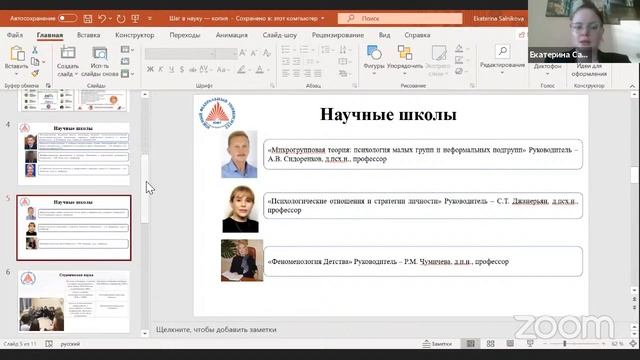
Task: Toggle Underline (Ч) formatting
Action: click(x=171, y=69)
